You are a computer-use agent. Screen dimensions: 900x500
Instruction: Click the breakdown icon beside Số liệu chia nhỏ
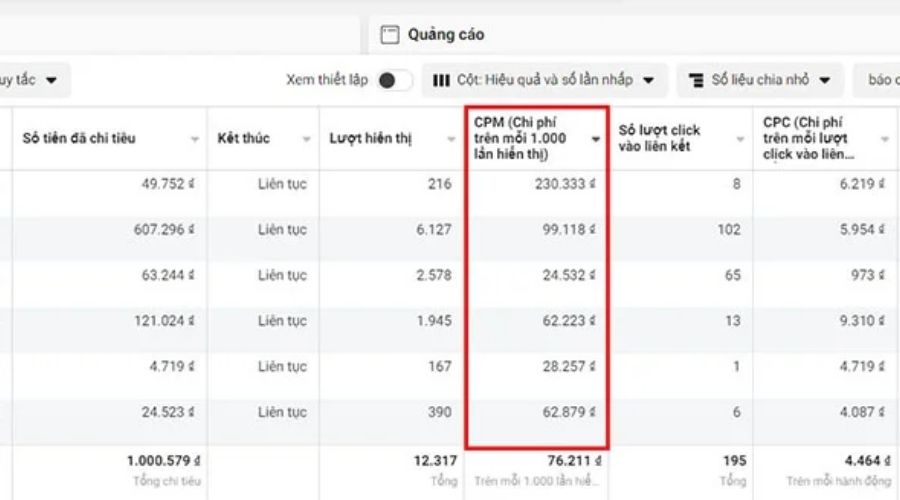tap(696, 80)
